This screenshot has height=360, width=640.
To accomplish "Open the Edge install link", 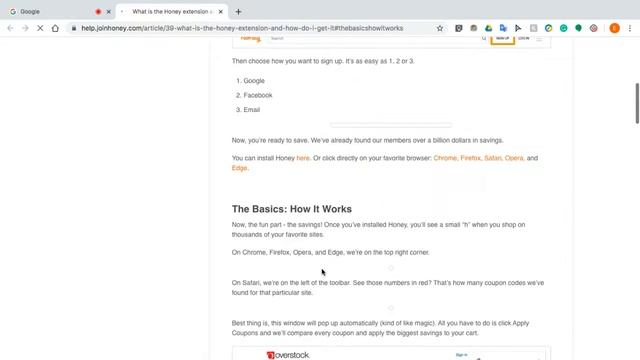I will pyautogui.click(x=240, y=168).
